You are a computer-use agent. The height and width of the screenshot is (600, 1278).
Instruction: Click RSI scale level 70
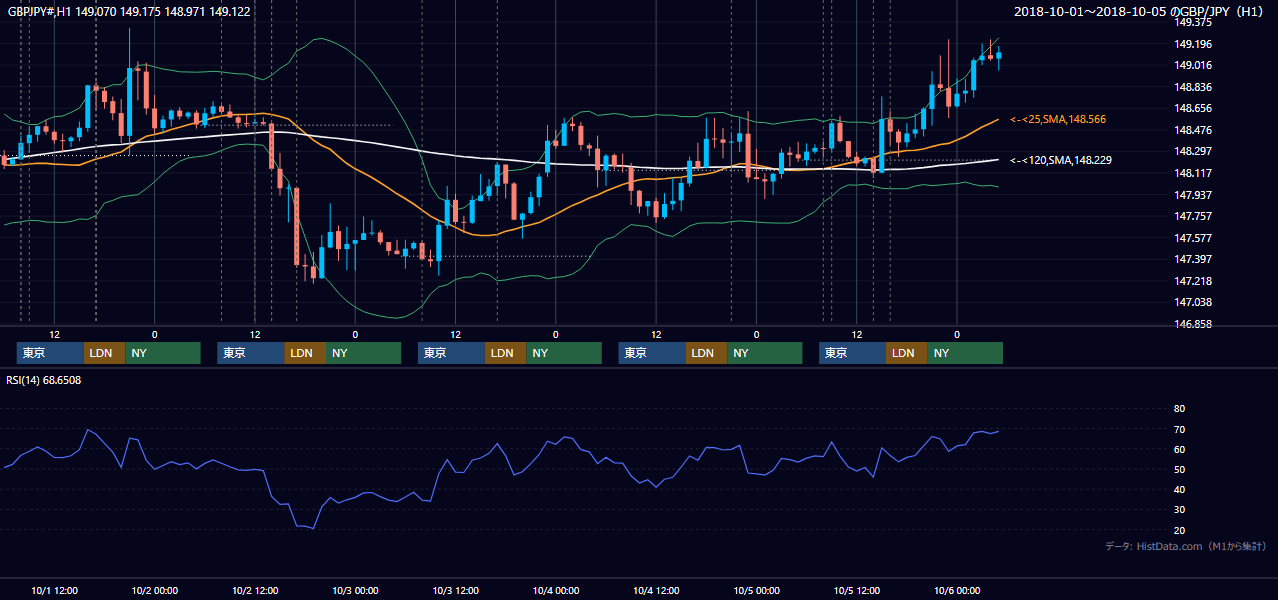[1179, 429]
